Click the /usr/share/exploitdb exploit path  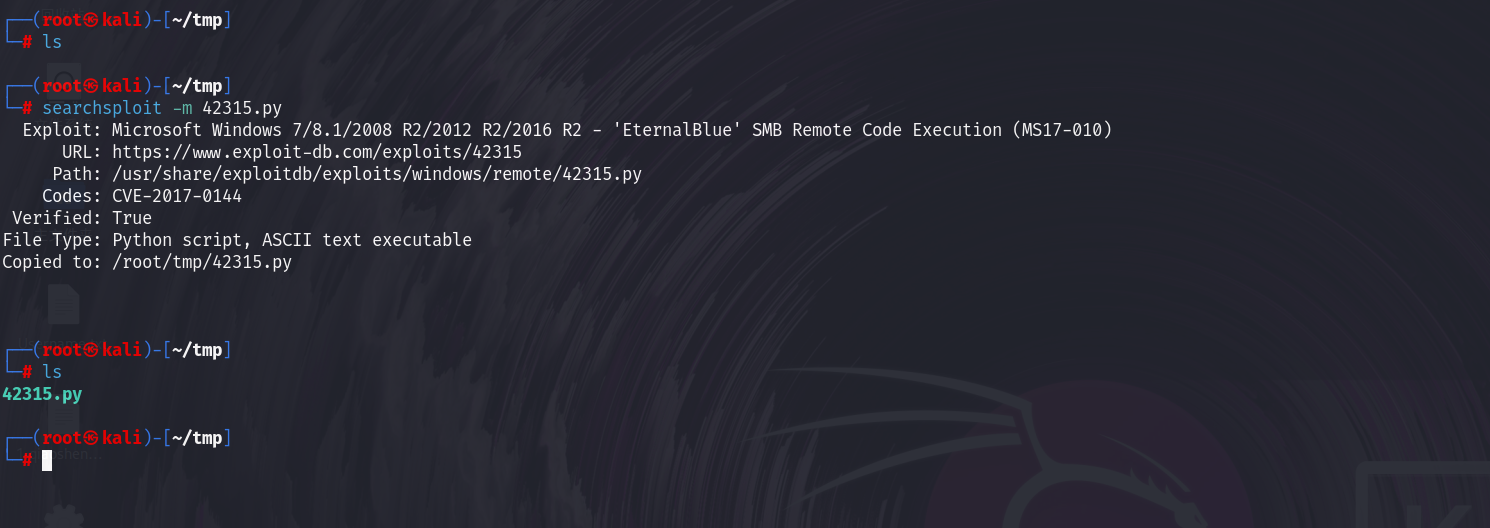click(376, 174)
